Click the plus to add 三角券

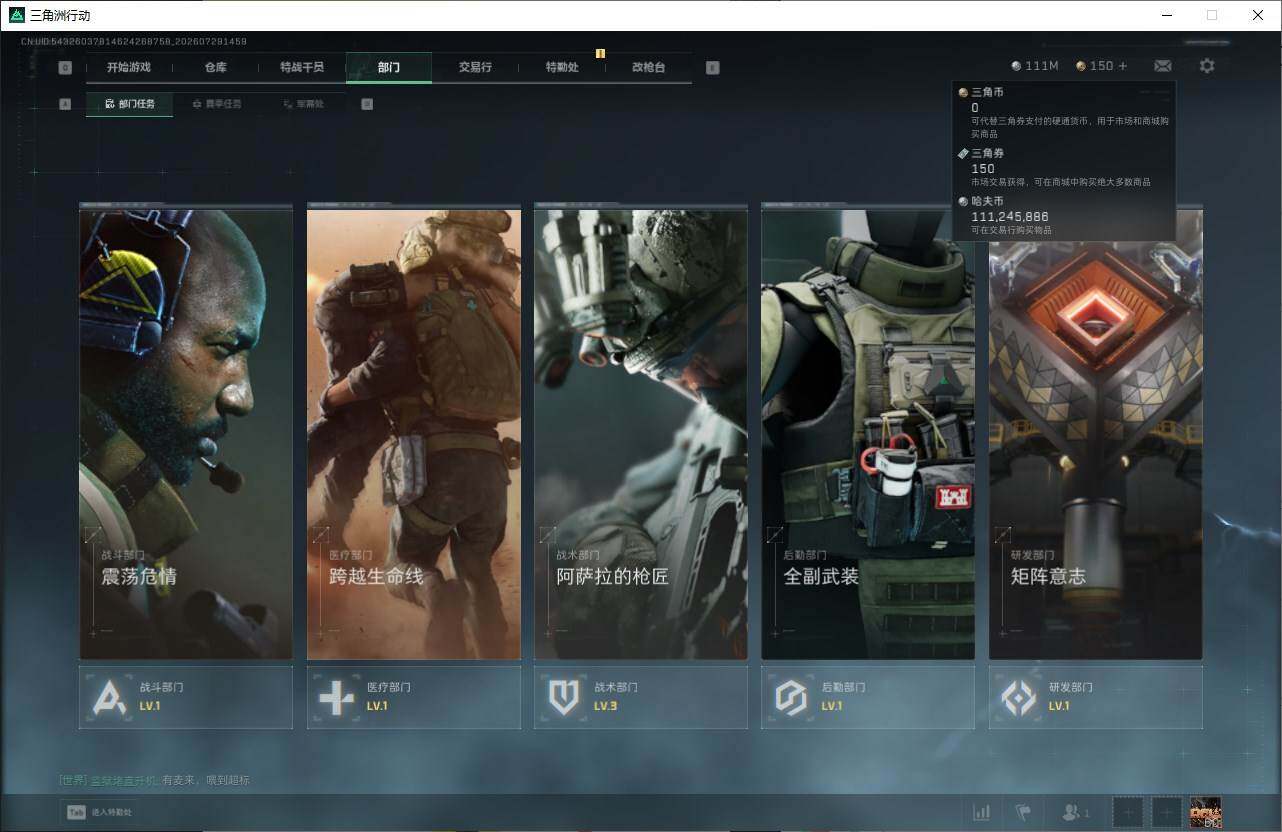tap(1123, 66)
